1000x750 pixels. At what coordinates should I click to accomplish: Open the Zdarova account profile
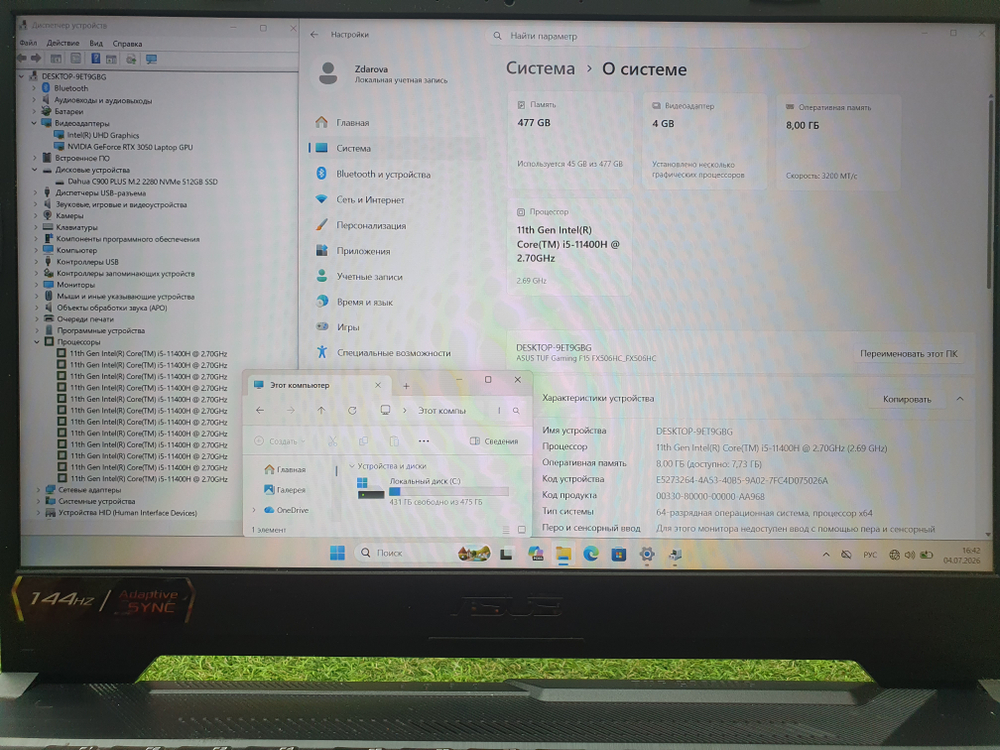click(383, 74)
